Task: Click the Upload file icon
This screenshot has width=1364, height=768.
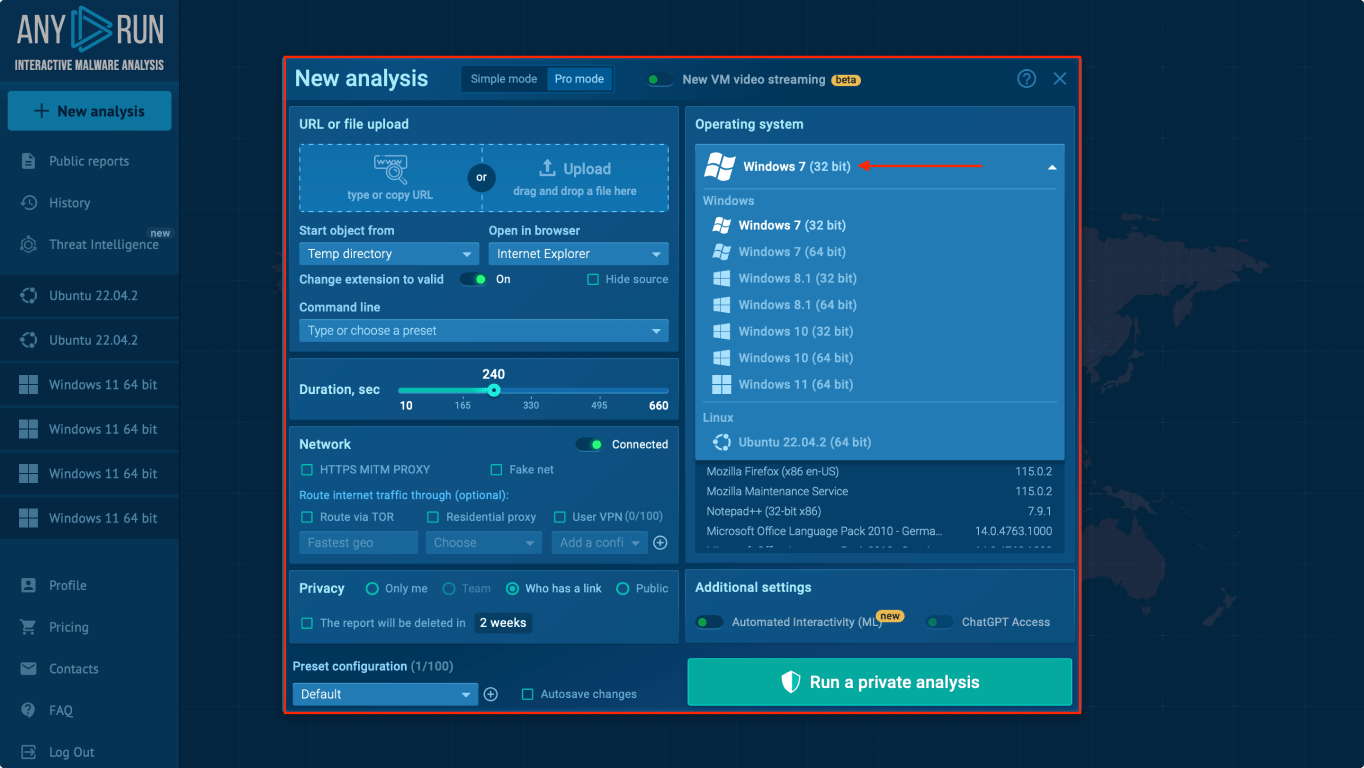Action: 547,169
